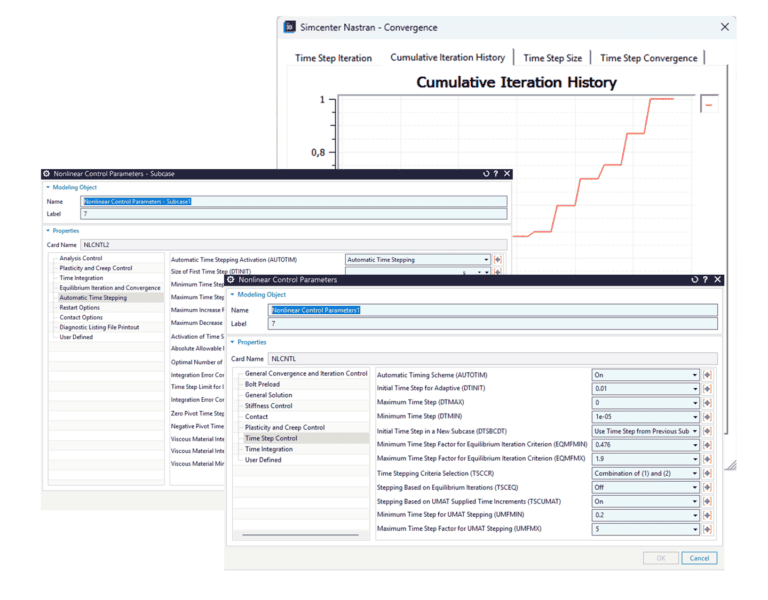Screen dimensions: 768x600
Task: Select Bolt Preload in category list
Action: pyautogui.click(x=262, y=384)
